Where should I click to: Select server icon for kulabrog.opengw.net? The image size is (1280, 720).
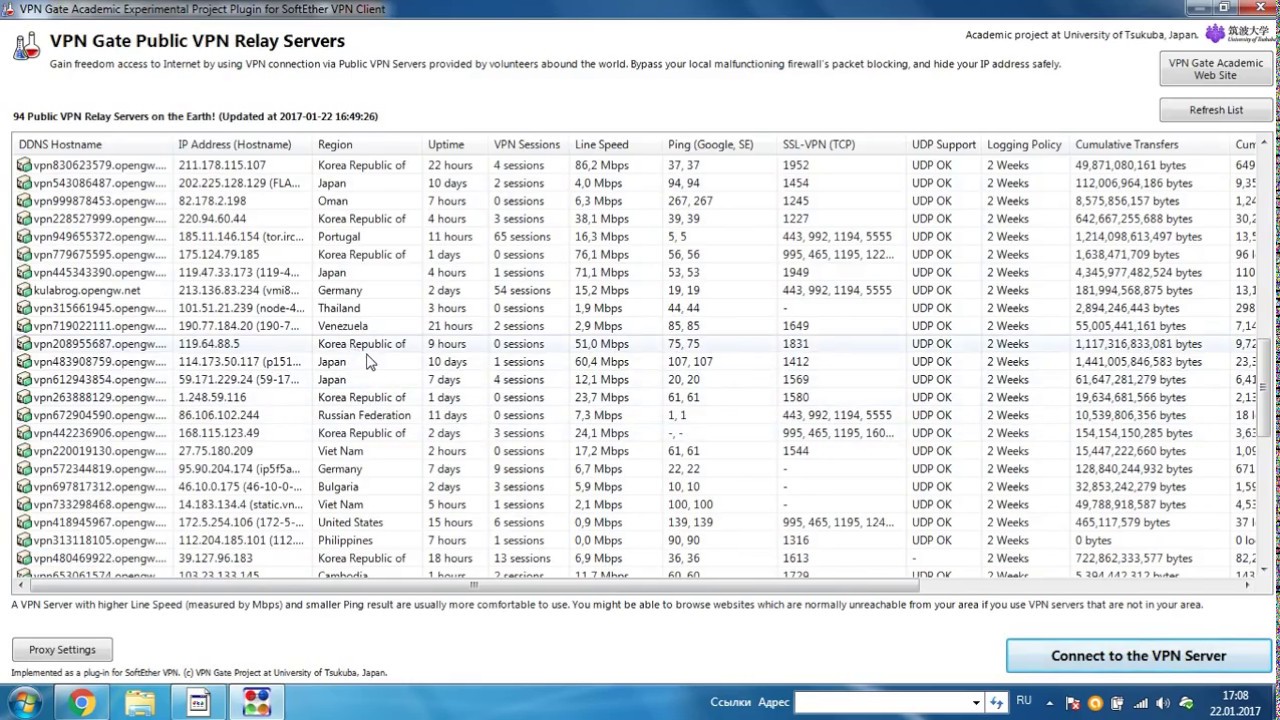(x=24, y=290)
